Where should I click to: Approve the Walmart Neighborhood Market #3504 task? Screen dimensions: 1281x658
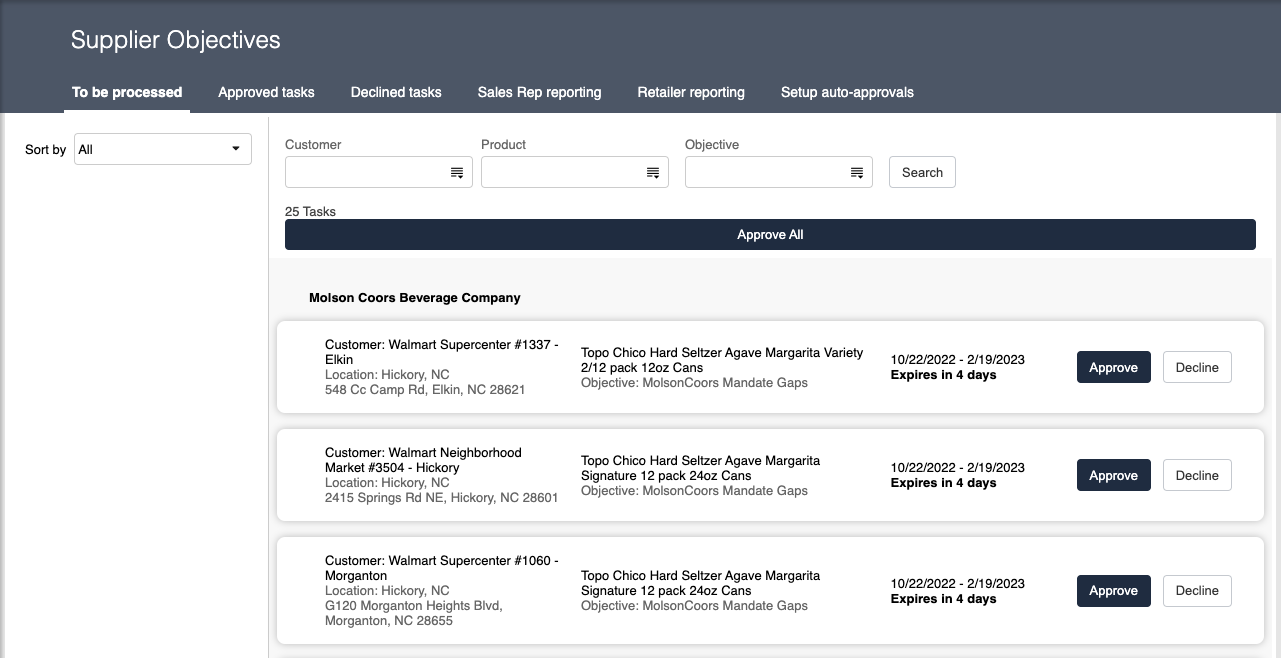[x=1114, y=475]
